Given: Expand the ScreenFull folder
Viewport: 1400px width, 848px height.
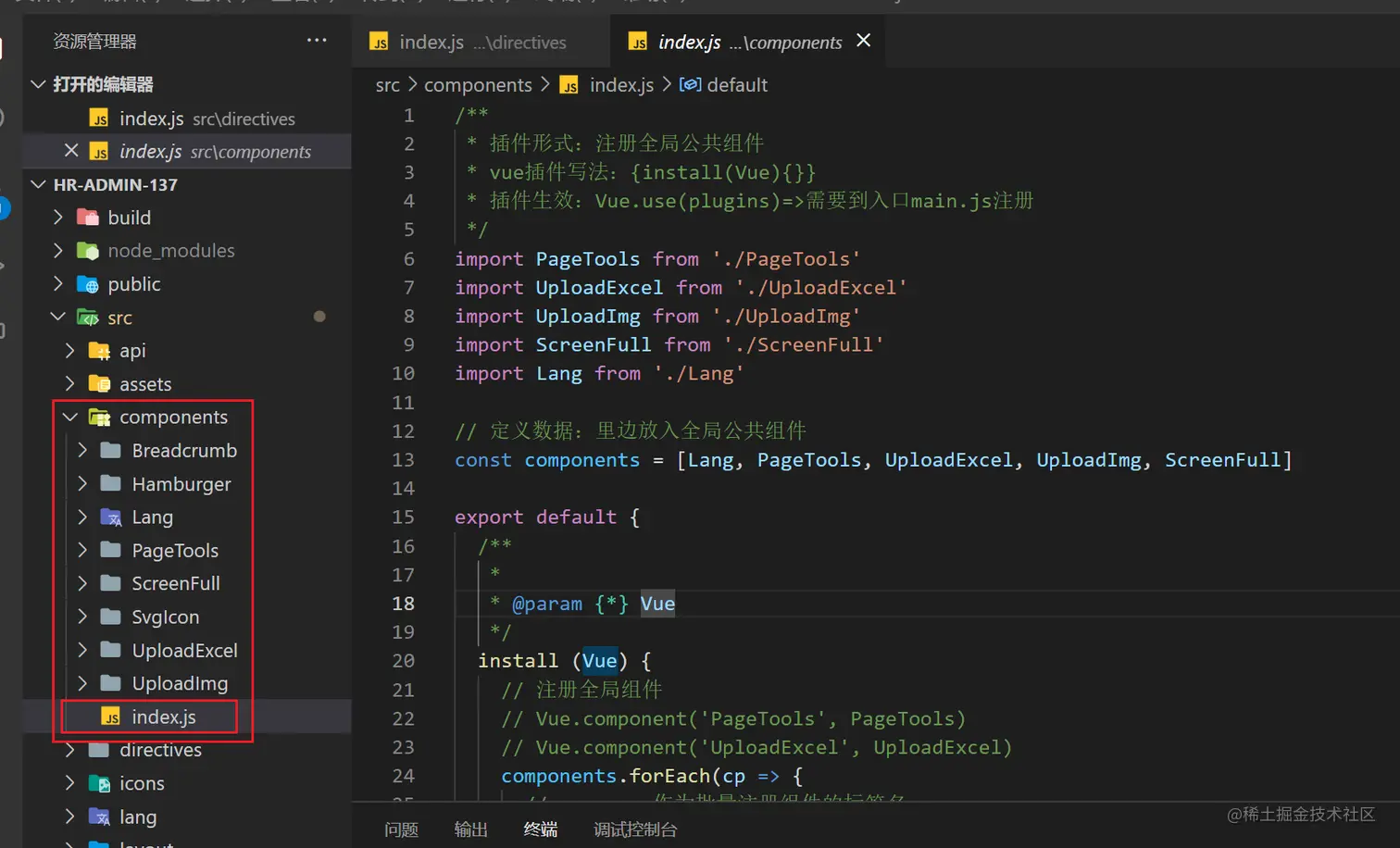Looking at the screenshot, I should tap(82, 584).
